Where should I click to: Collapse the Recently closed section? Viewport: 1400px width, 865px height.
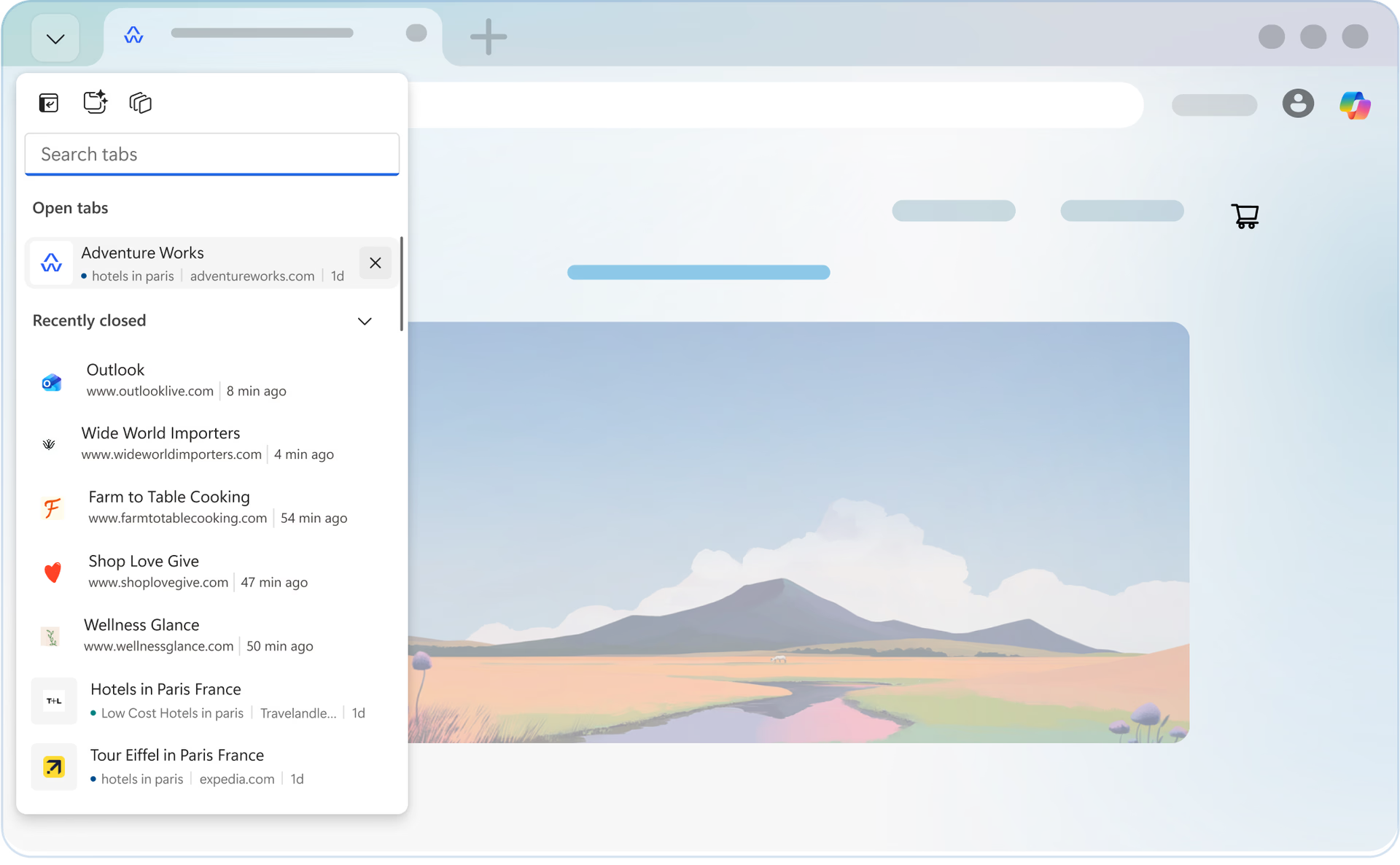pyautogui.click(x=365, y=321)
